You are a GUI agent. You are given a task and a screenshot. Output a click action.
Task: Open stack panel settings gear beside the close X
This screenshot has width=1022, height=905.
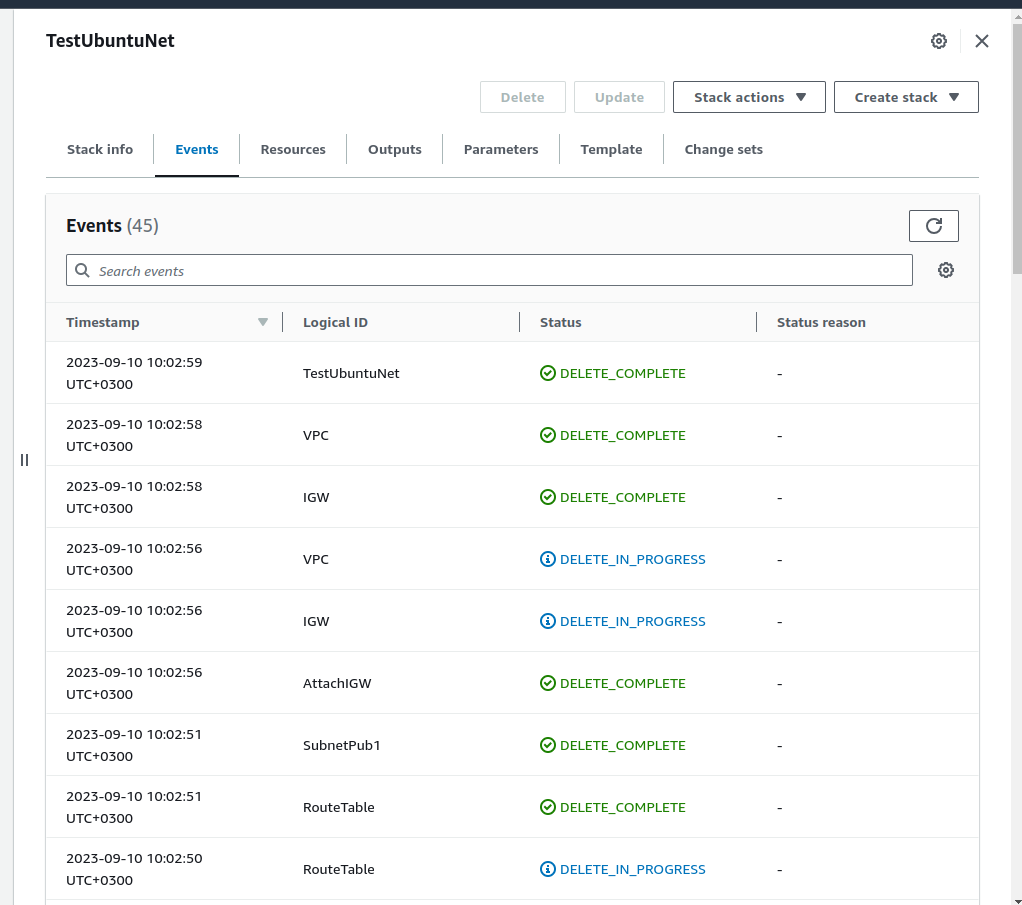[x=939, y=41]
